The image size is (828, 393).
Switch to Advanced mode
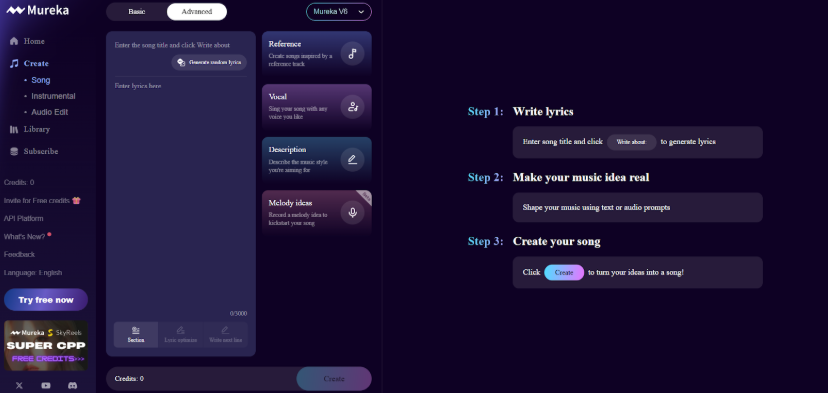pos(197,12)
